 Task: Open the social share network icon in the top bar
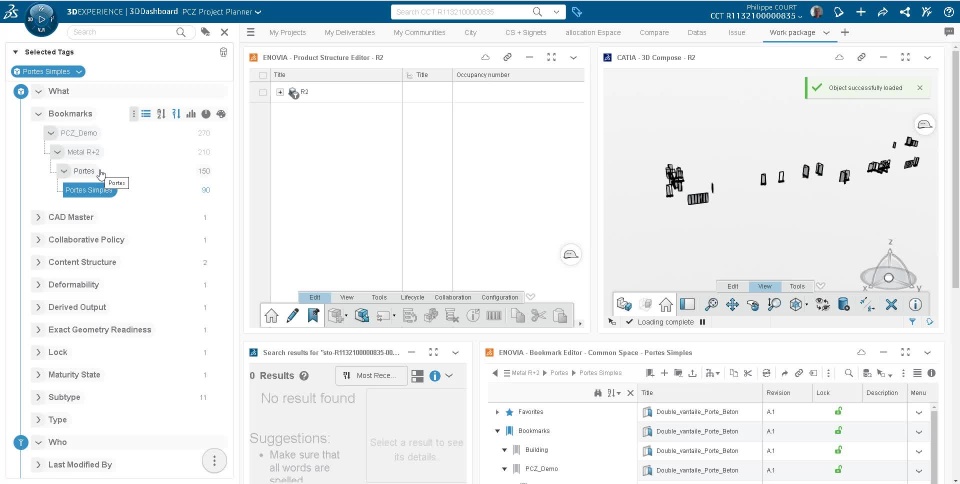click(x=905, y=12)
